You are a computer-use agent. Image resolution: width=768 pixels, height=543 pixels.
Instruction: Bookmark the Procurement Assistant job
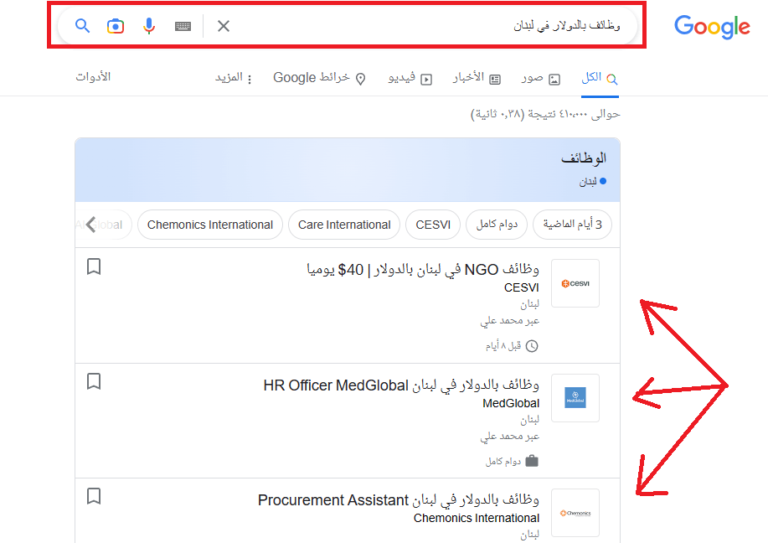tap(94, 496)
